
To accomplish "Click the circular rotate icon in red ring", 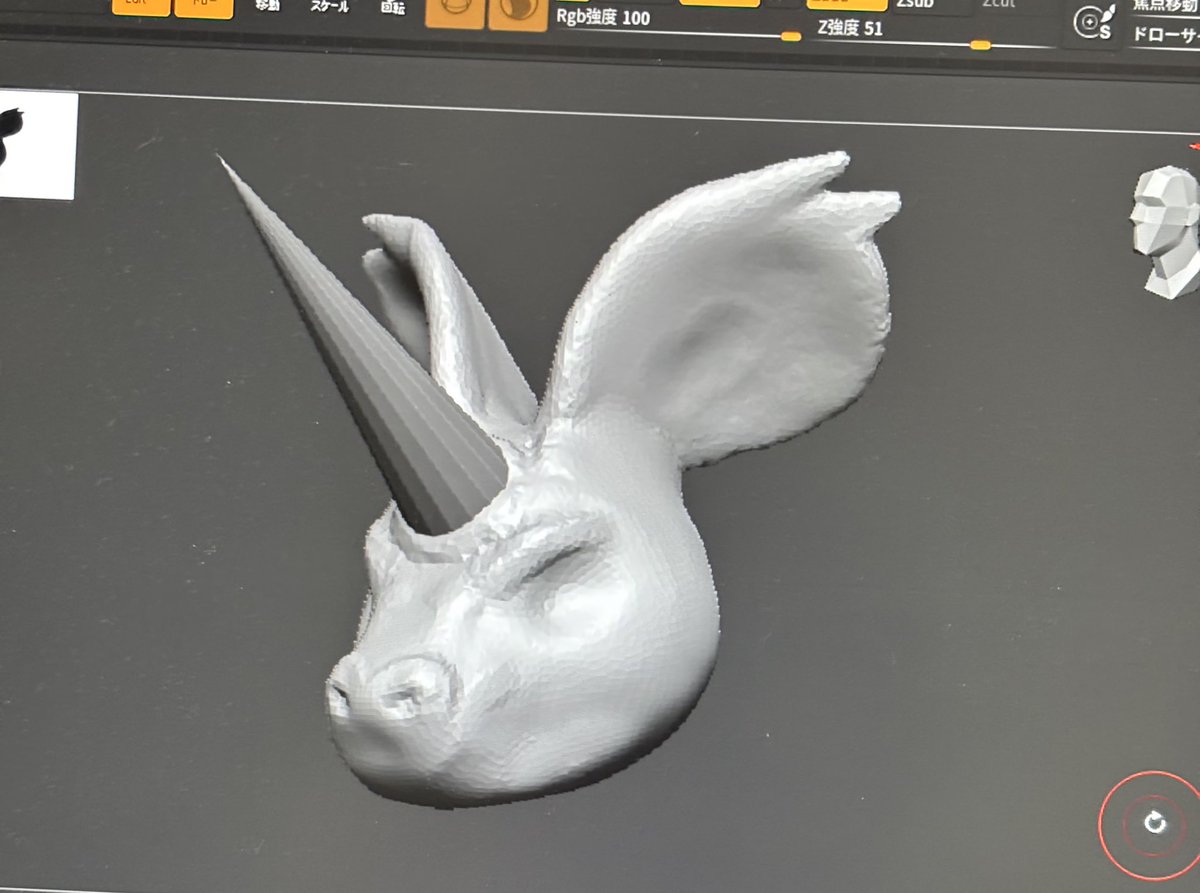I will tap(1153, 823).
